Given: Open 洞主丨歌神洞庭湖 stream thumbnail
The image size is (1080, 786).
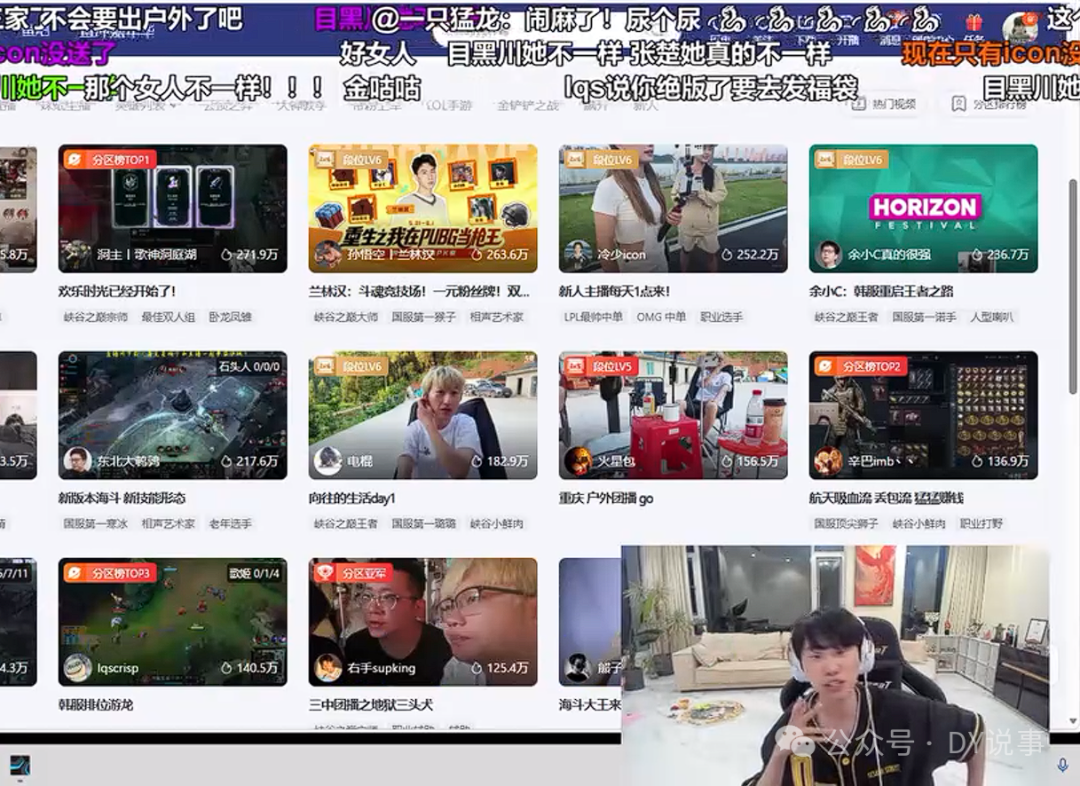Looking at the screenshot, I should tap(172, 208).
